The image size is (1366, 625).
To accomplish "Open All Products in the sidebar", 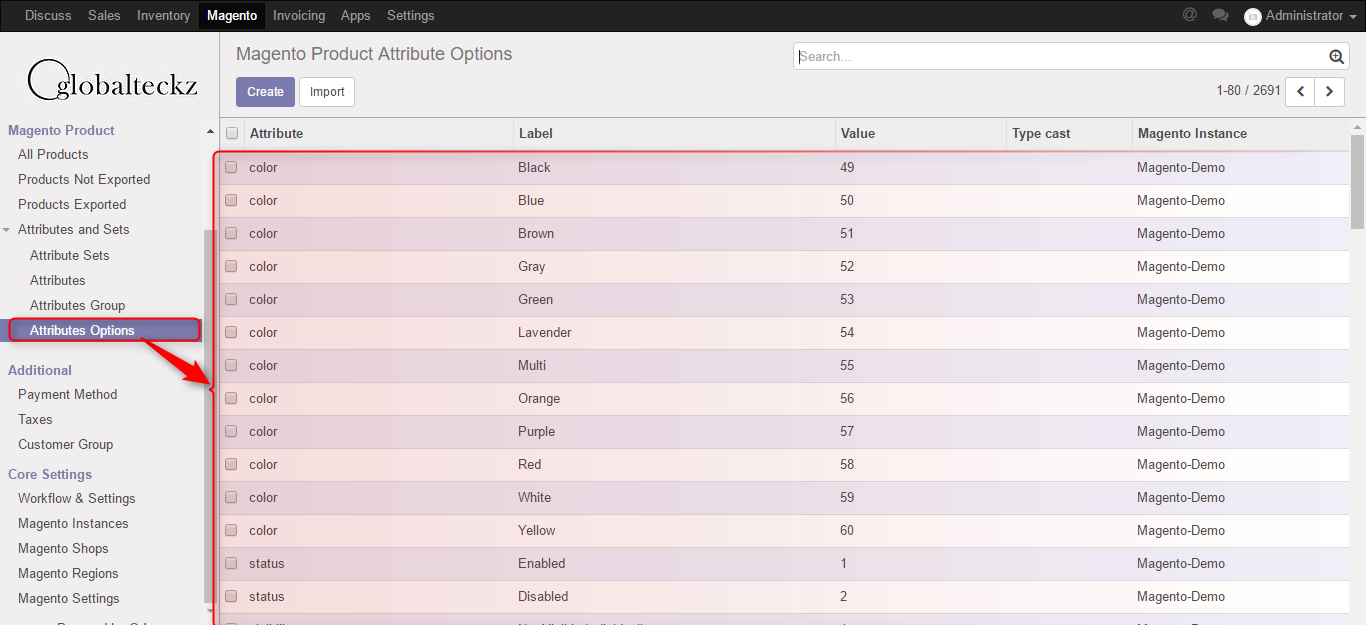I will tap(53, 154).
